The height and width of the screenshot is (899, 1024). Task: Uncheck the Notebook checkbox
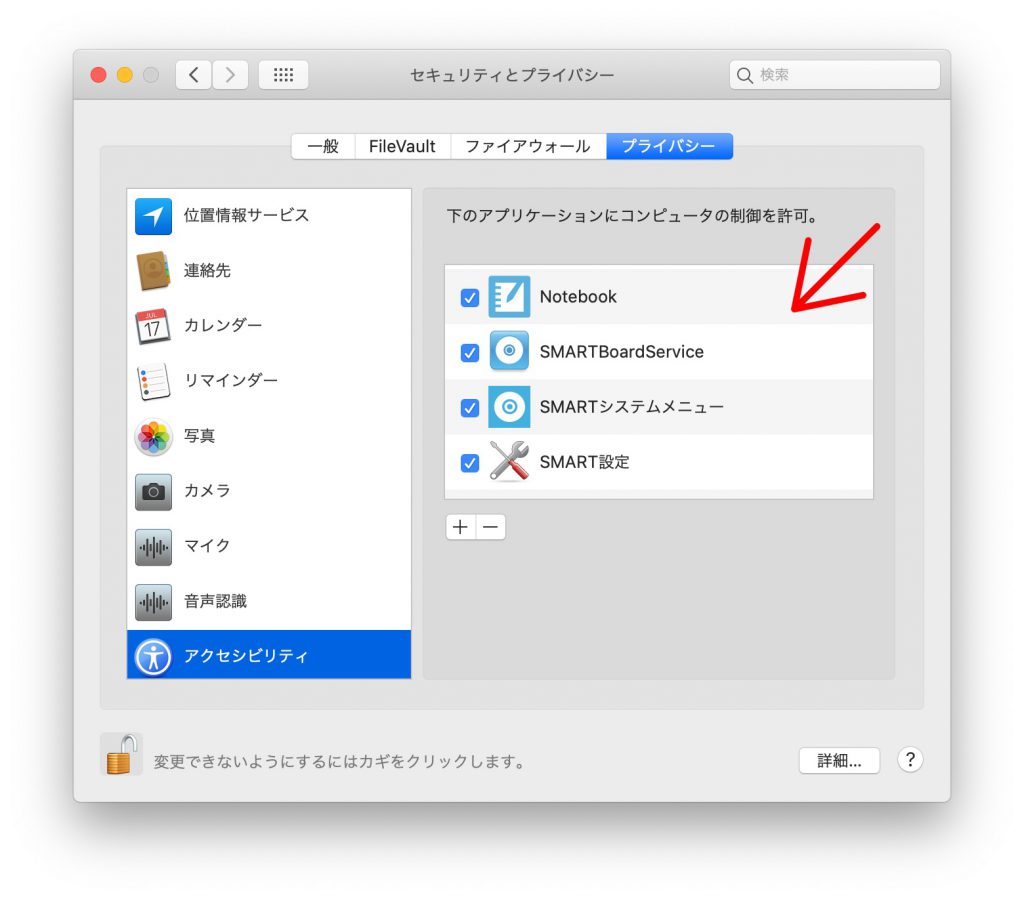click(x=470, y=298)
